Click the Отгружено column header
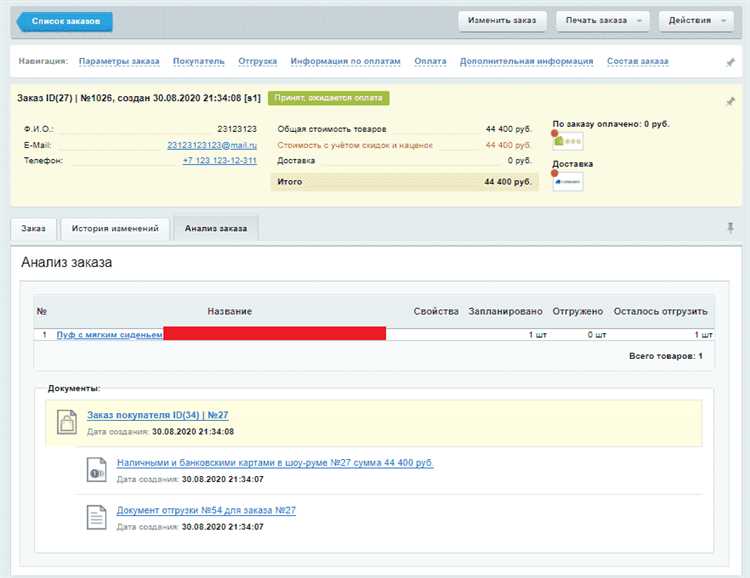 pyautogui.click(x=578, y=311)
